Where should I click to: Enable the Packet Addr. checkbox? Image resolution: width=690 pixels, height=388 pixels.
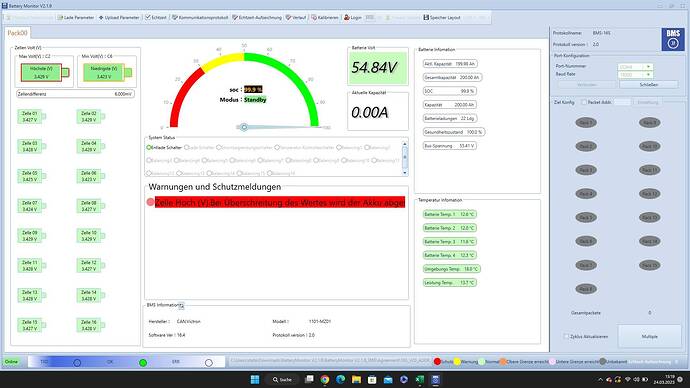click(584, 102)
